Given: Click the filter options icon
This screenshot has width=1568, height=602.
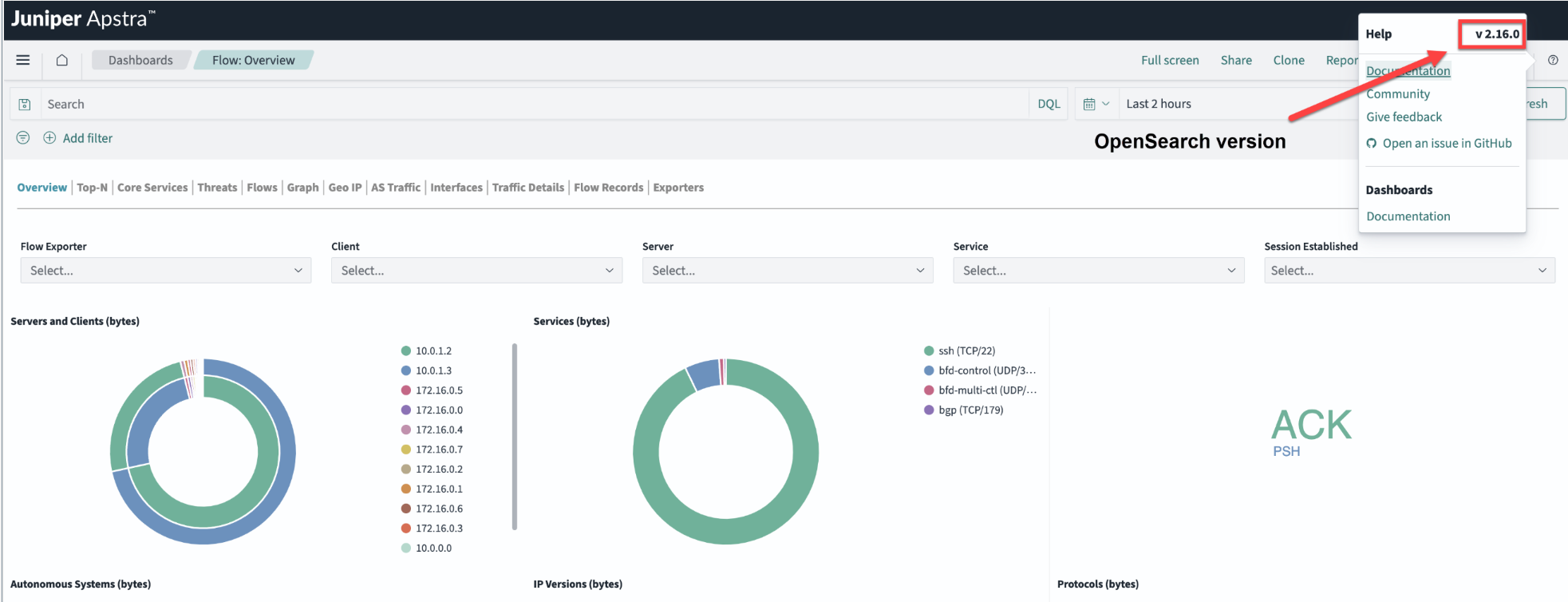Looking at the screenshot, I should (x=23, y=138).
